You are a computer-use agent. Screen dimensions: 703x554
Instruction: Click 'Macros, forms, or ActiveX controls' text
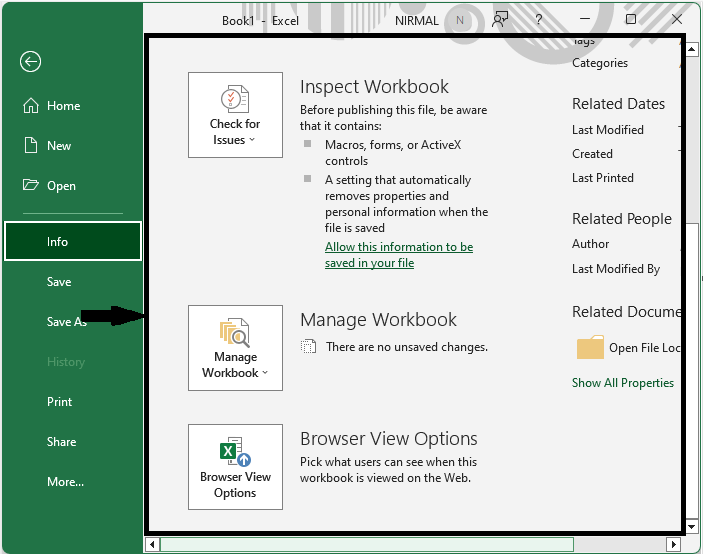coord(393,153)
